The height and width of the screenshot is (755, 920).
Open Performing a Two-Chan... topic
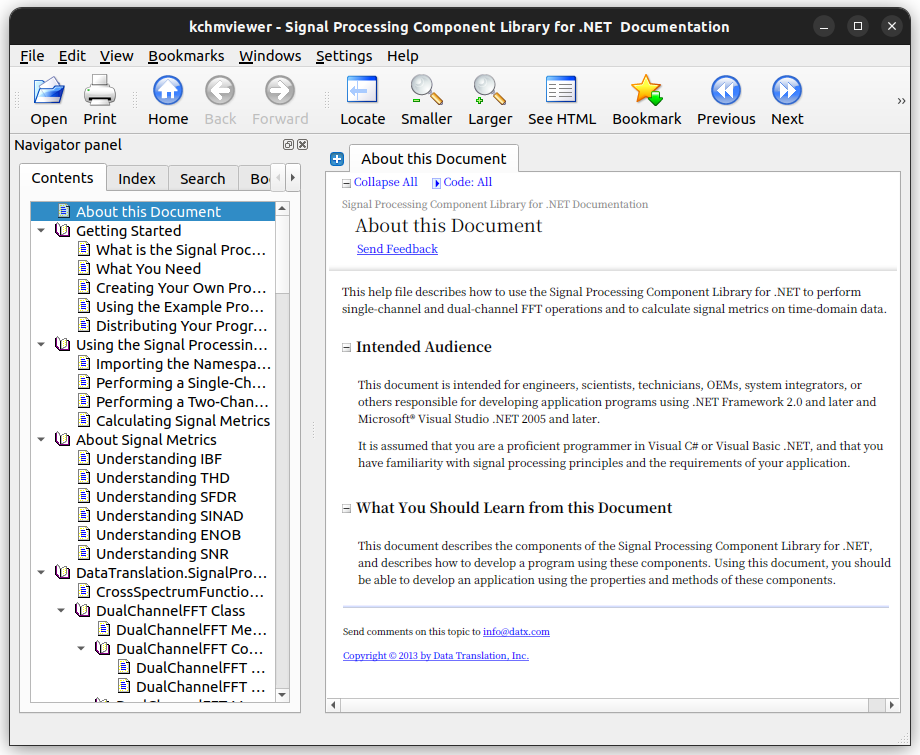[182, 402]
